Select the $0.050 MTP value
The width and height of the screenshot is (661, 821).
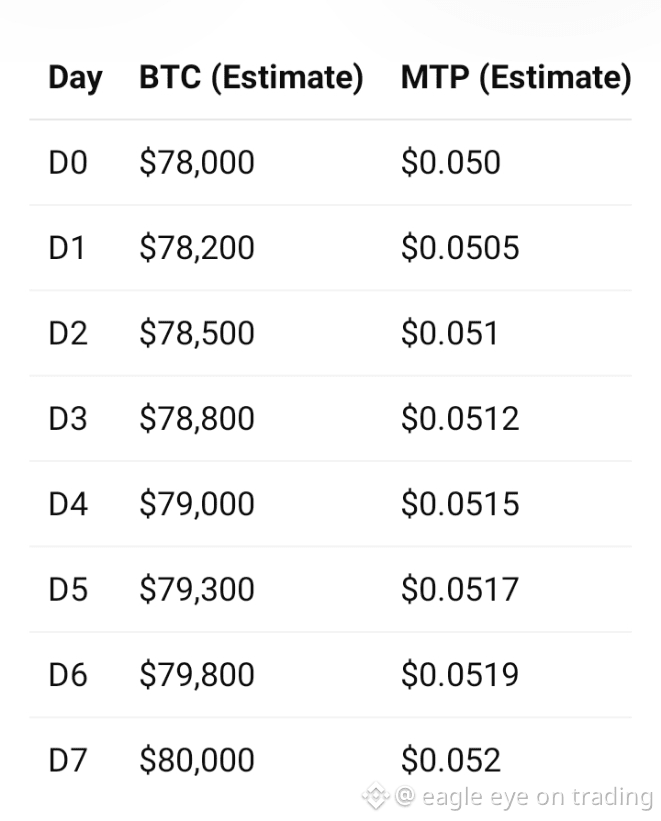click(450, 162)
